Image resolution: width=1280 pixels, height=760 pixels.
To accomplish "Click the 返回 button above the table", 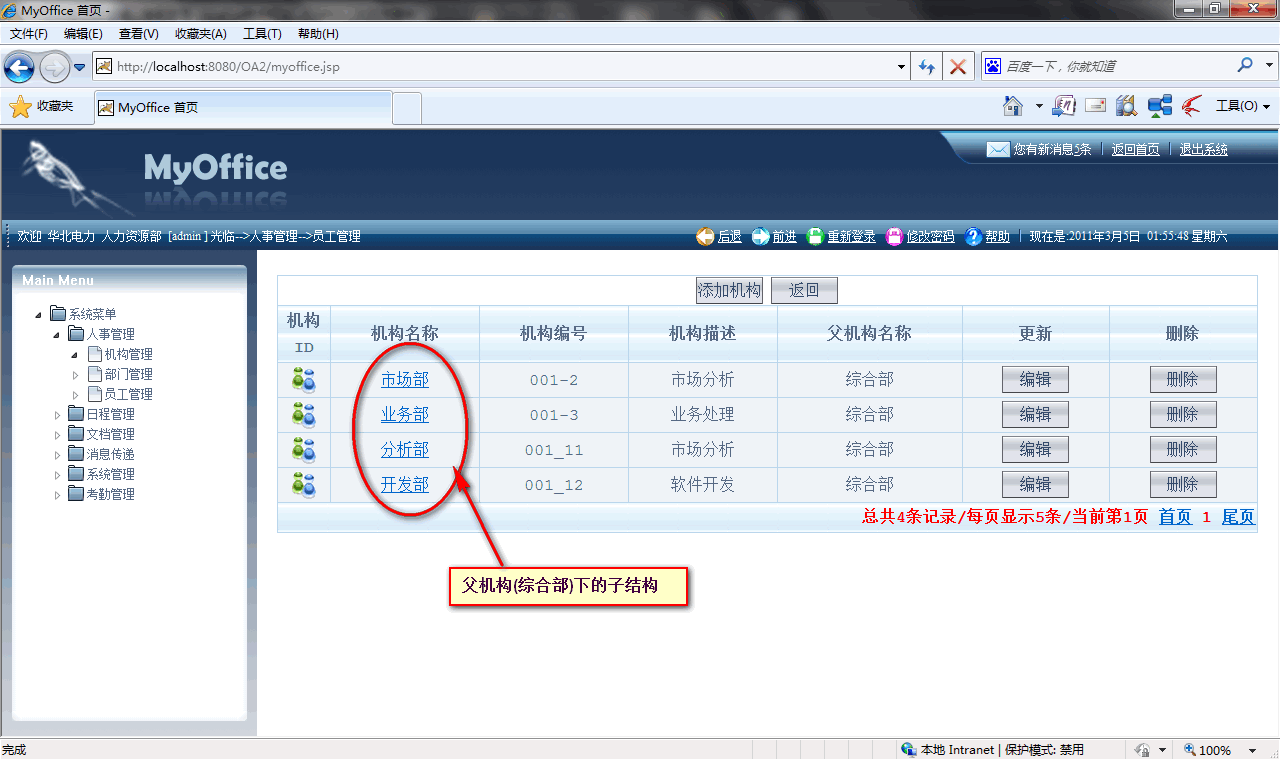I will coord(804,291).
